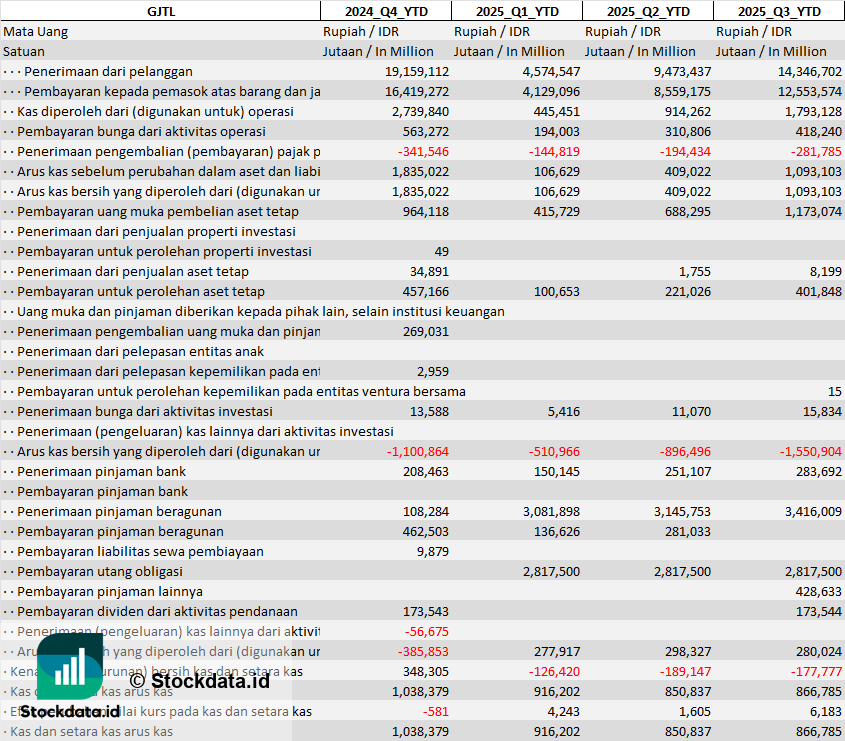Click the value 269,031
845x741 pixels.
click(x=426, y=331)
